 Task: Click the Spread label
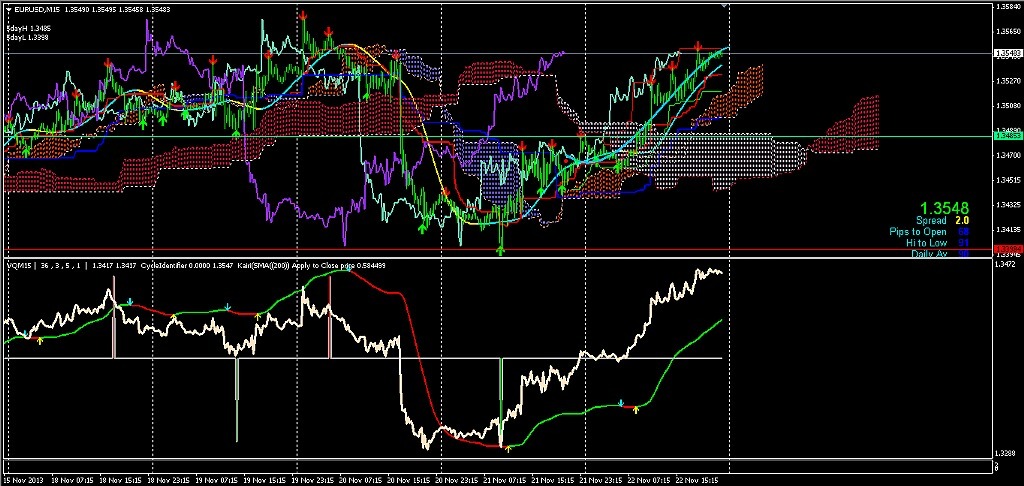(931, 221)
